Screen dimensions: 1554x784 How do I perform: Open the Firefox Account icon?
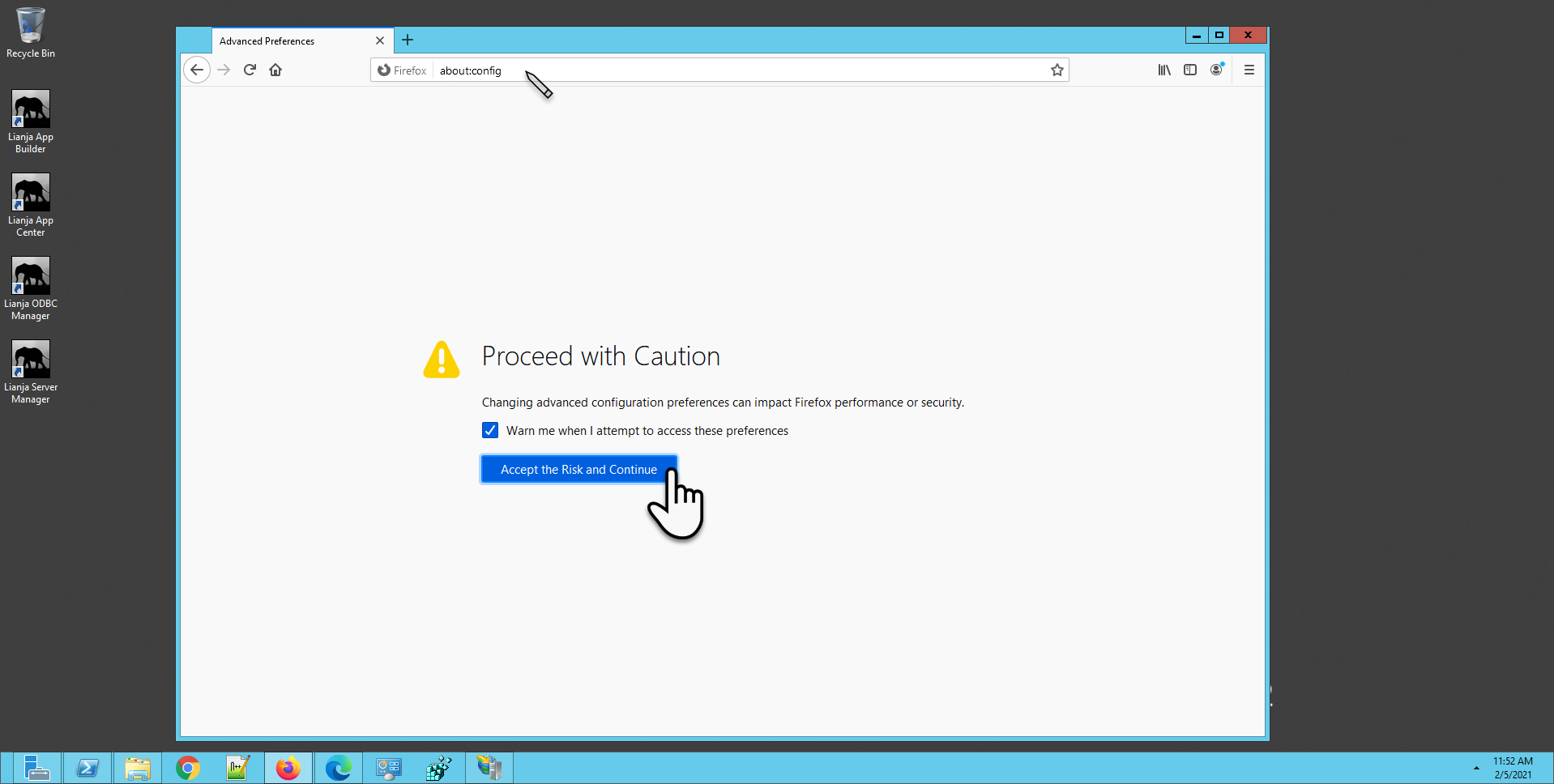click(x=1216, y=70)
